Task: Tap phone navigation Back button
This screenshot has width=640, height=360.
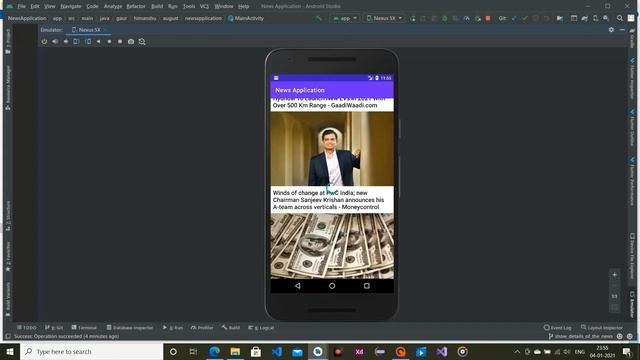Action: 298,286
